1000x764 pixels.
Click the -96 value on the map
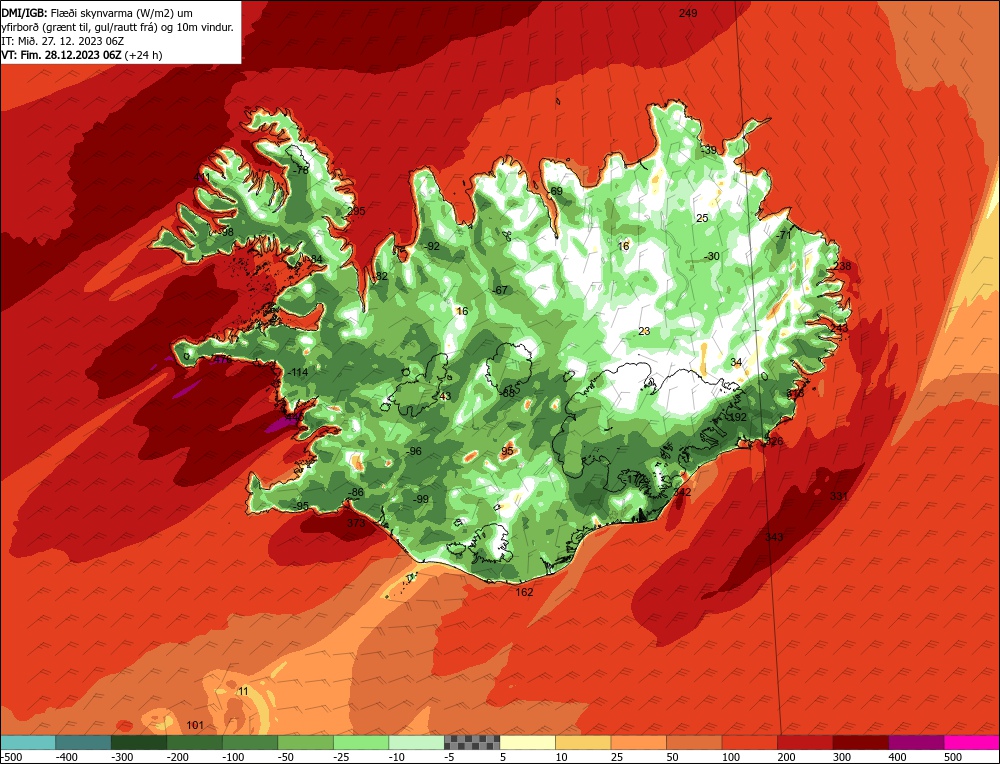(413, 452)
